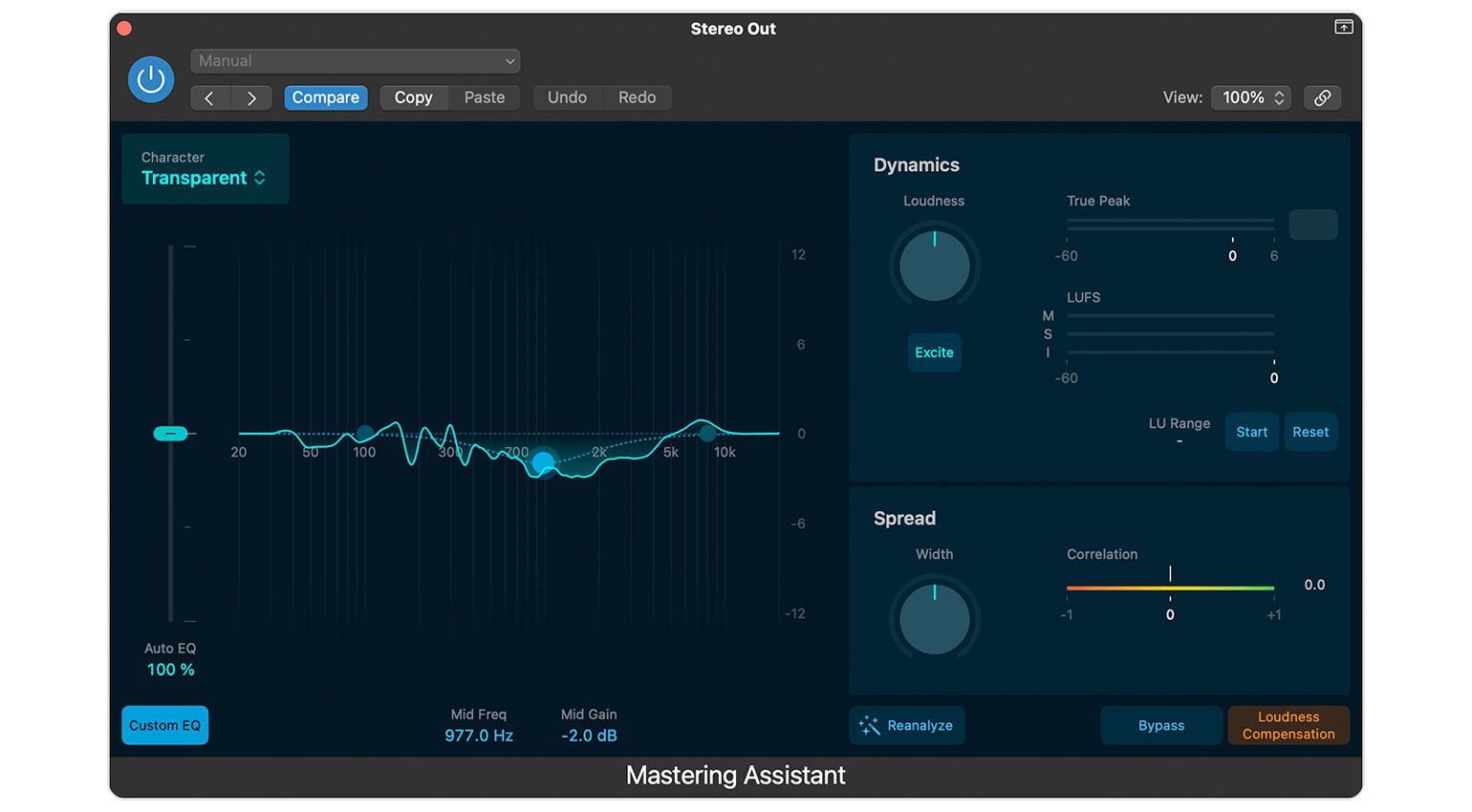
Task: Power off the Mastering Assistant plugin
Action: click(150, 79)
